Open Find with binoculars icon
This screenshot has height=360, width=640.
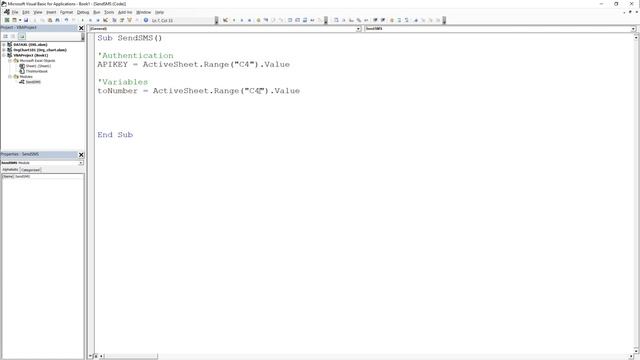point(58,20)
